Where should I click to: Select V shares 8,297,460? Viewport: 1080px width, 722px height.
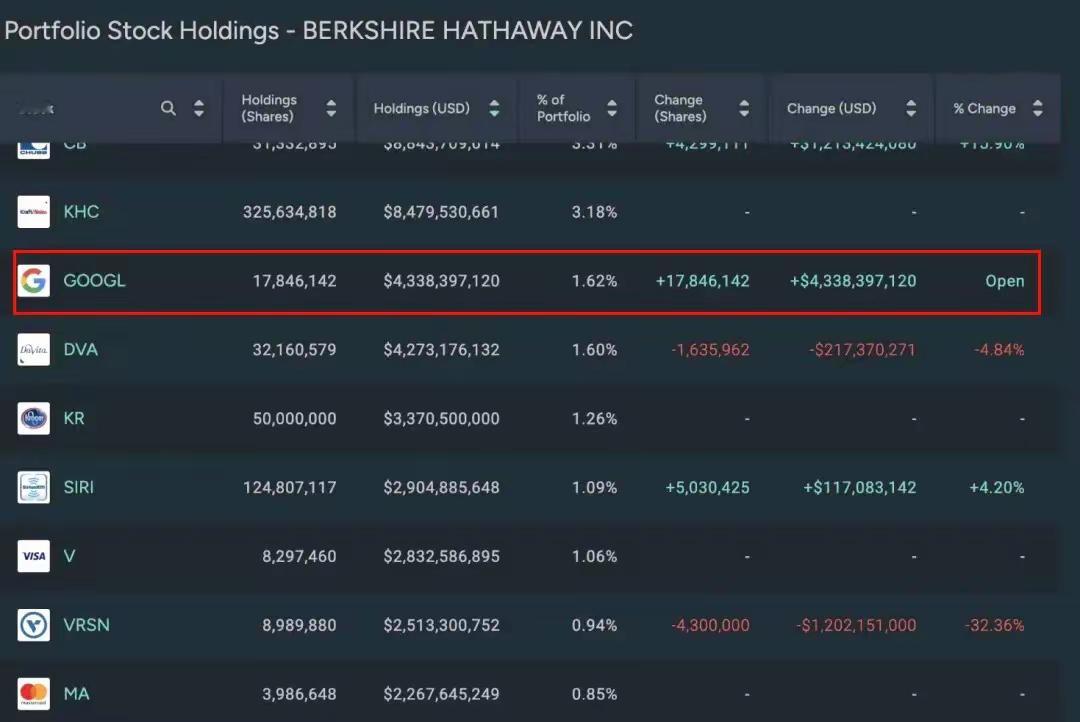click(x=300, y=556)
